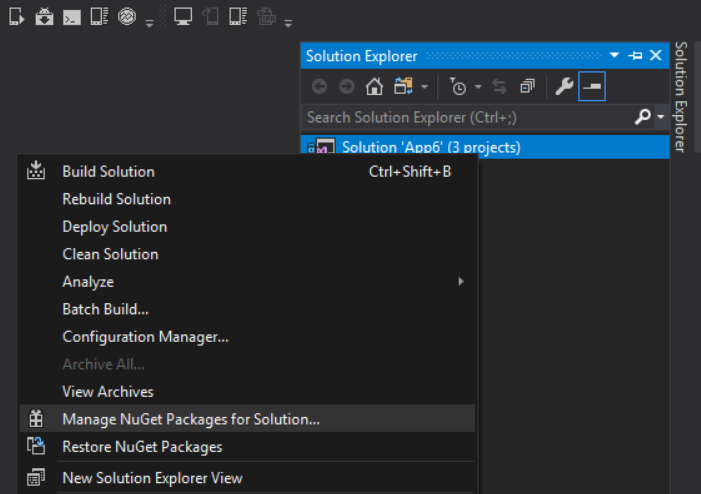Toggle Solution and Folder views icon

click(x=403, y=86)
